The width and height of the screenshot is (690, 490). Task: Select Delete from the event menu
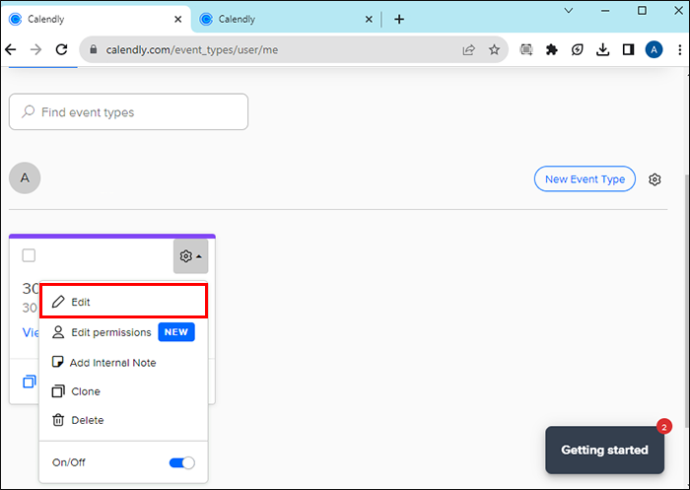pos(123,420)
